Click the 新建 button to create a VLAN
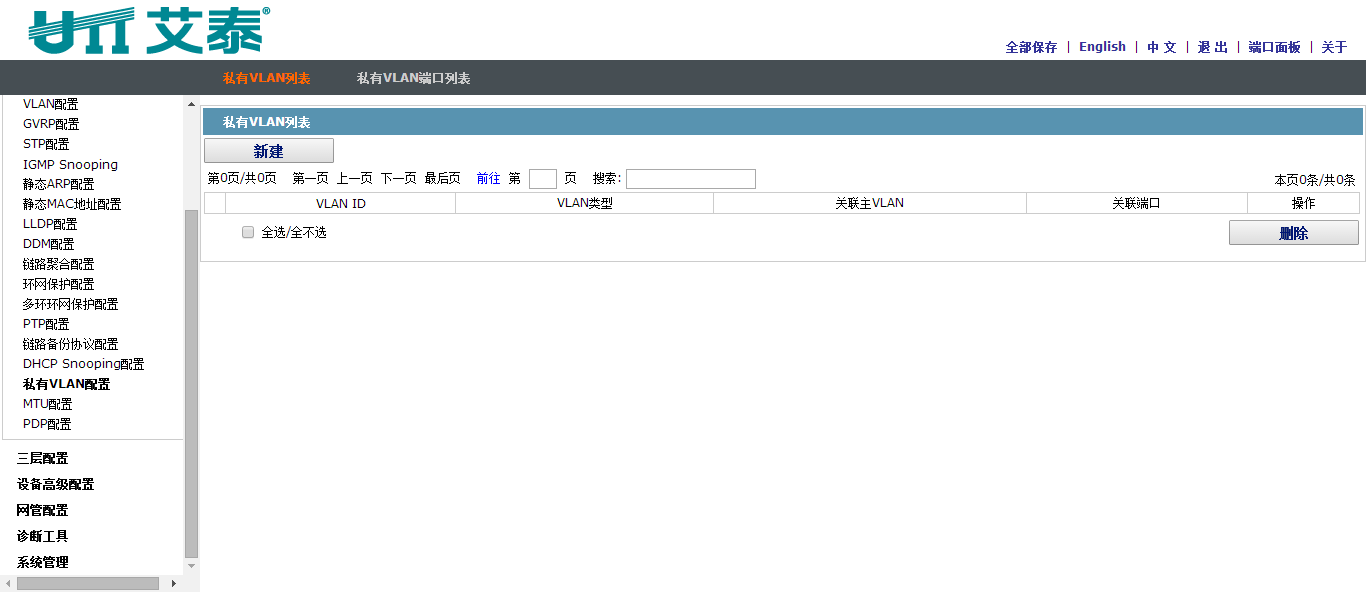The image size is (1366, 592). click(x=268, y=150)
